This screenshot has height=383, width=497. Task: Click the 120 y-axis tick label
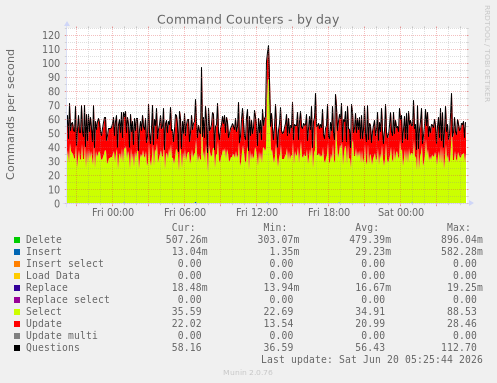point(51,35)
